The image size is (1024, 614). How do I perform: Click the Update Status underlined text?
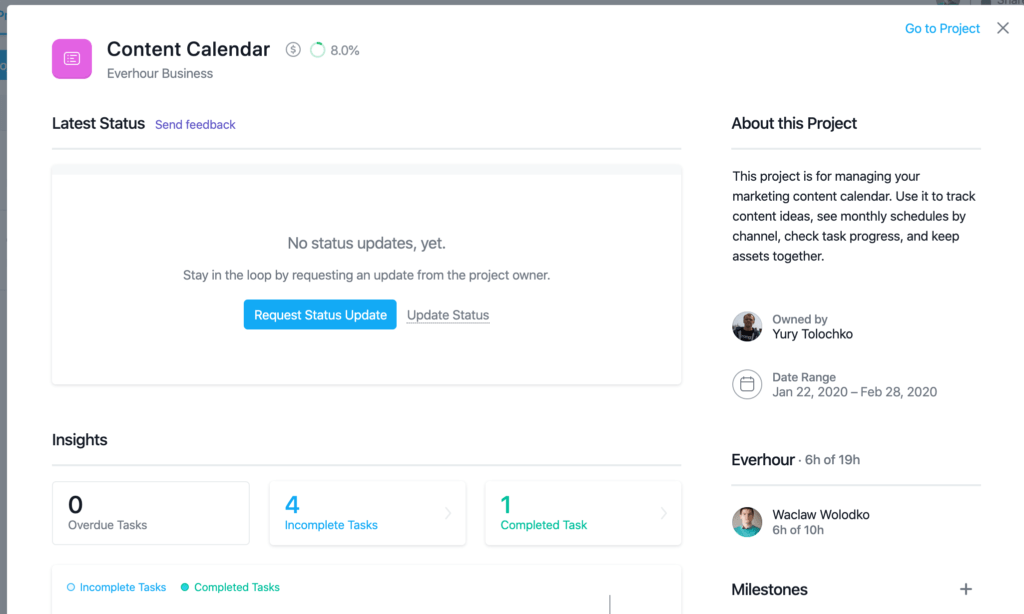point(447,314)
